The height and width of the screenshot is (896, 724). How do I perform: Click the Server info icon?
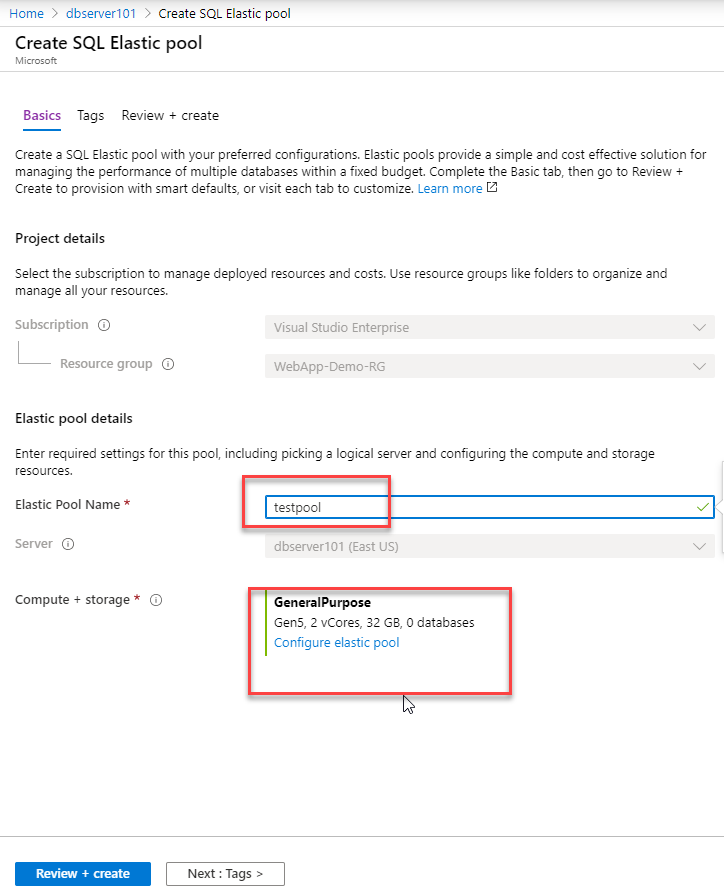tap(68, 544)
